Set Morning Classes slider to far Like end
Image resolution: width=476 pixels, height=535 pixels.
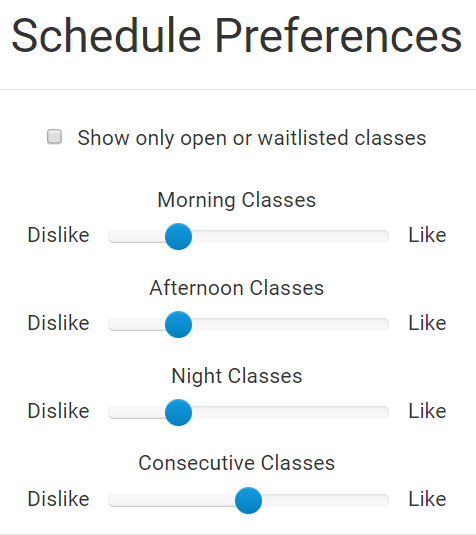(x=386, y=236)
